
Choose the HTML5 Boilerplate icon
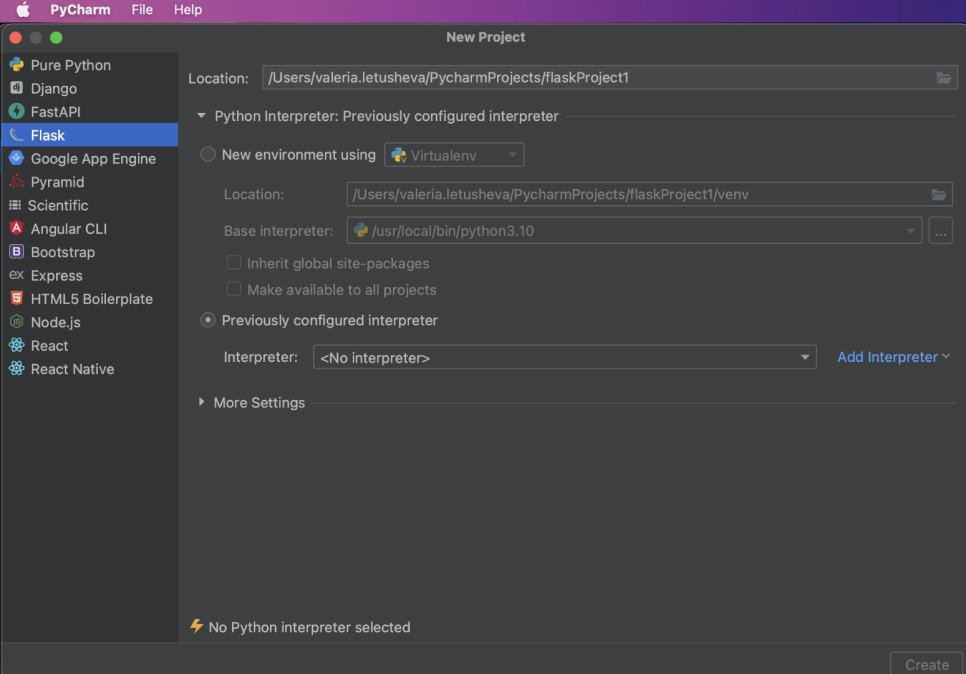[16, 299]
